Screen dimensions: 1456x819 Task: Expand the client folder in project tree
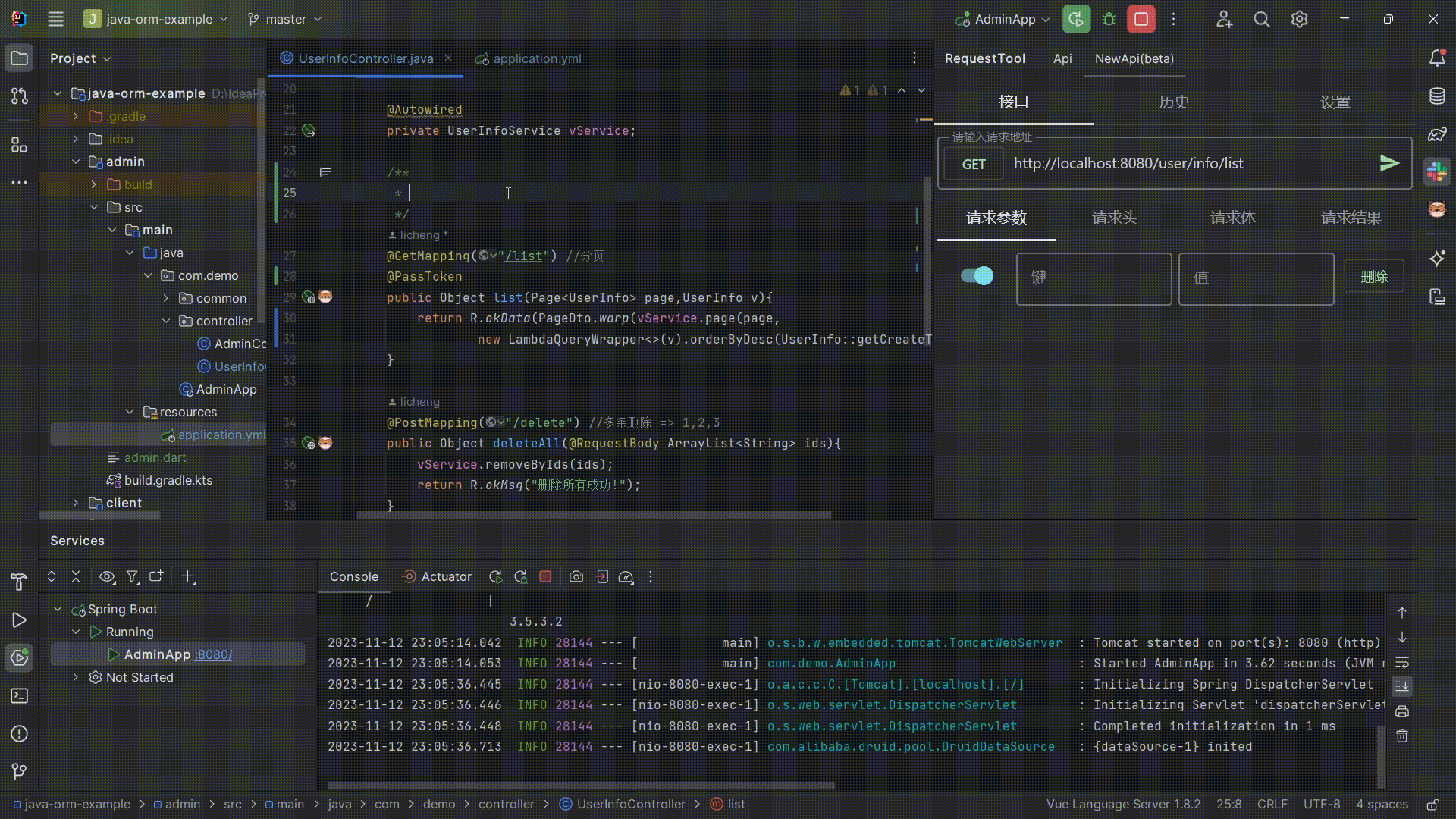(76, 503)
